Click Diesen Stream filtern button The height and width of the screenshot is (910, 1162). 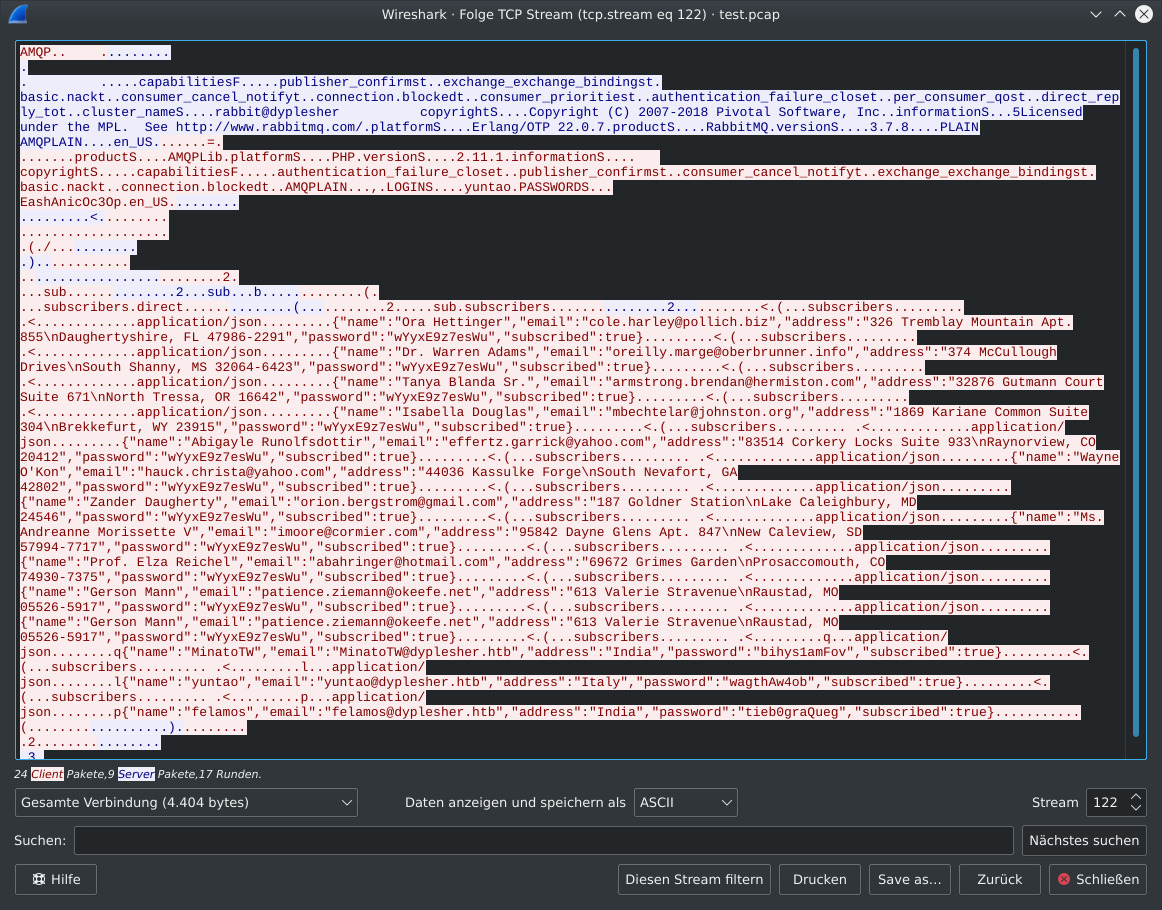pyautogui.click(x=694, y=880)
